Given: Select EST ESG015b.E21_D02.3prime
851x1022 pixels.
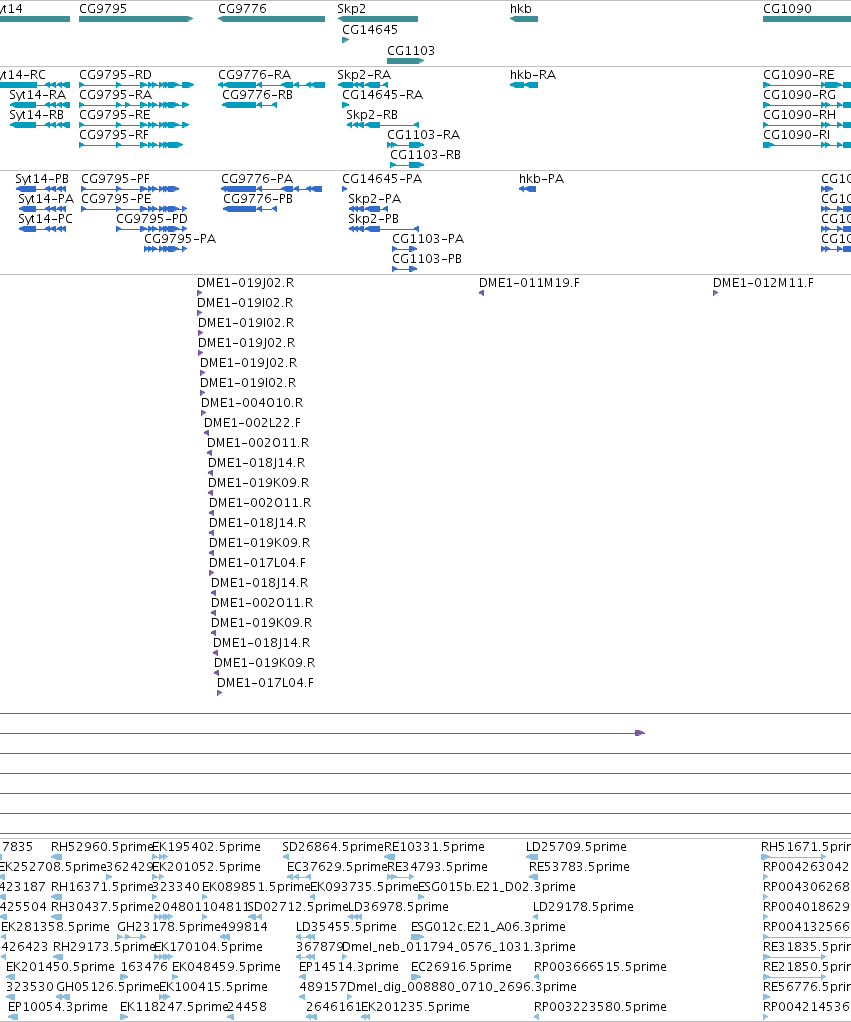Looking at the screenshot, I should [x=497, y=886].
